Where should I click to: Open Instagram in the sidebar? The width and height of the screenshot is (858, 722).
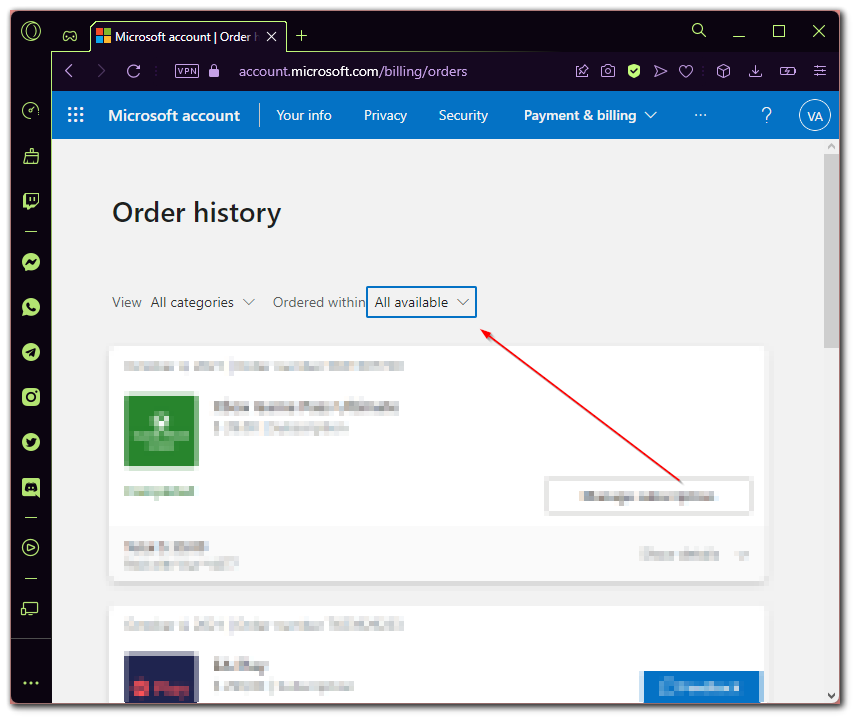[x=31, y=397]
